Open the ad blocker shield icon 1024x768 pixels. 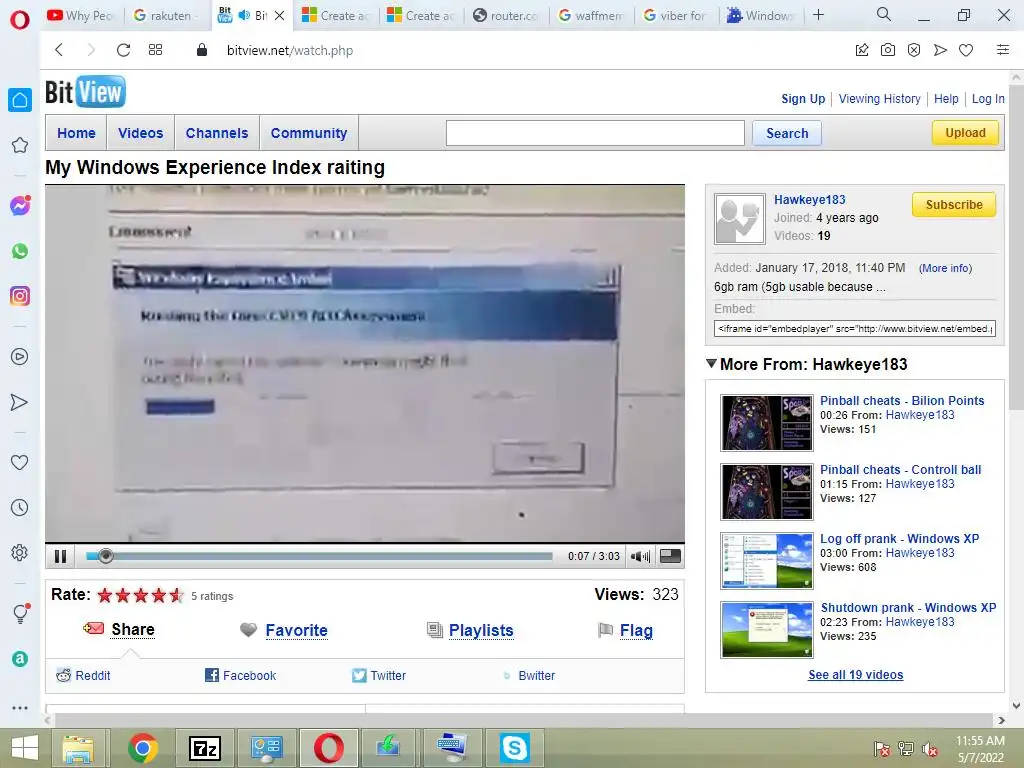click(x=914, y=50)
